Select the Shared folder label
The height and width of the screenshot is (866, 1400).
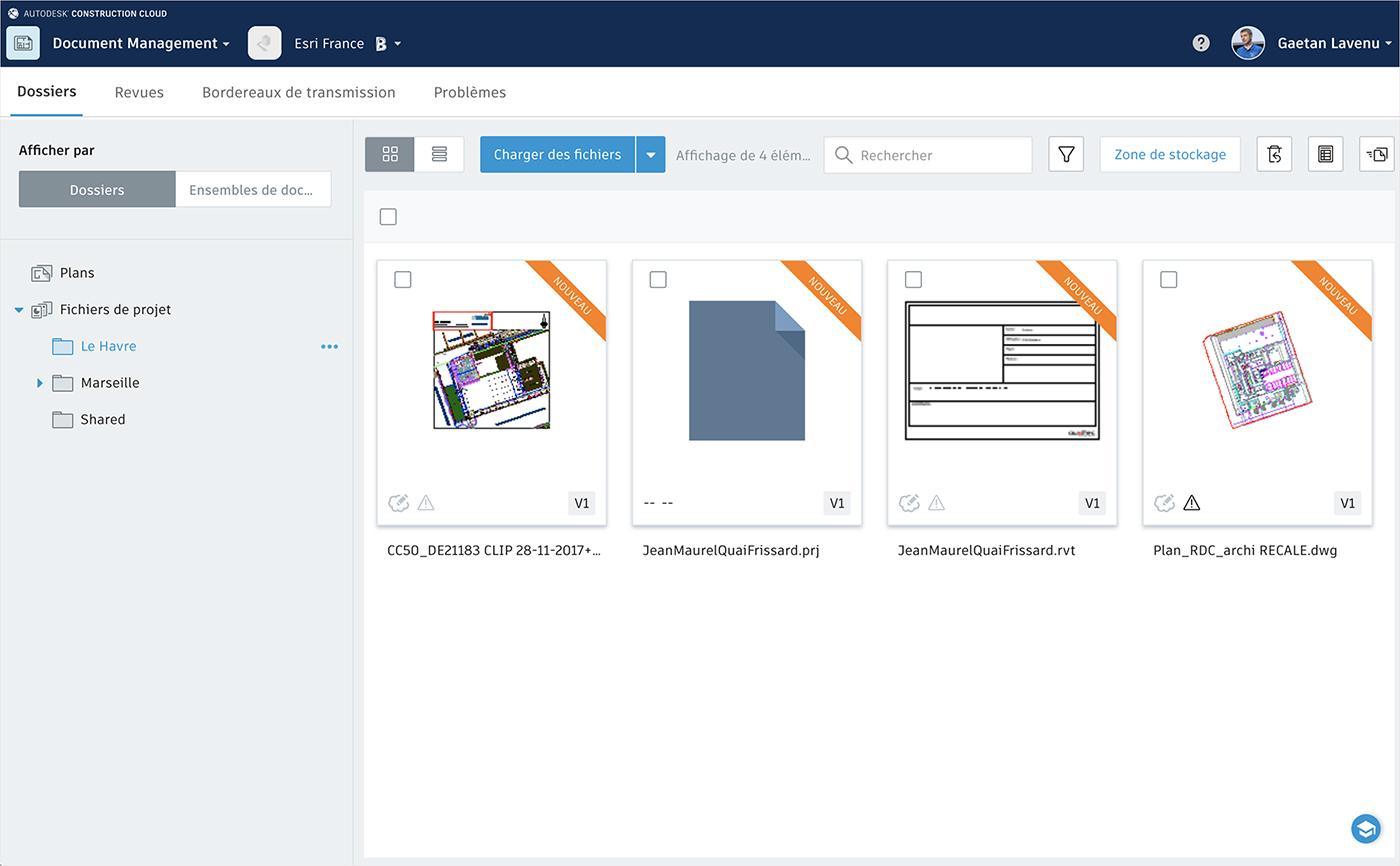[x=103, y=420]
